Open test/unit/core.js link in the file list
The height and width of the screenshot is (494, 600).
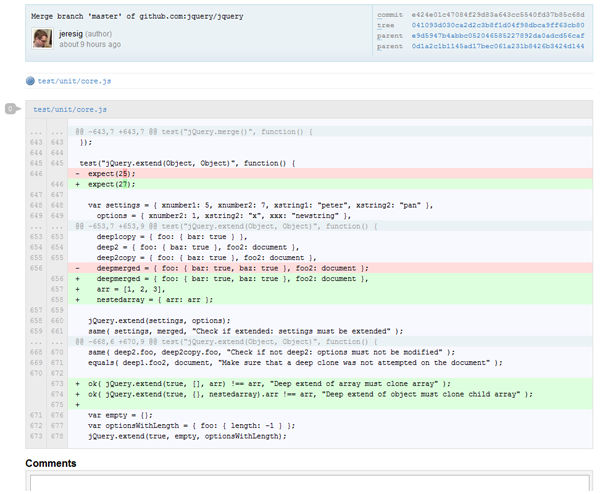point(74,81)
